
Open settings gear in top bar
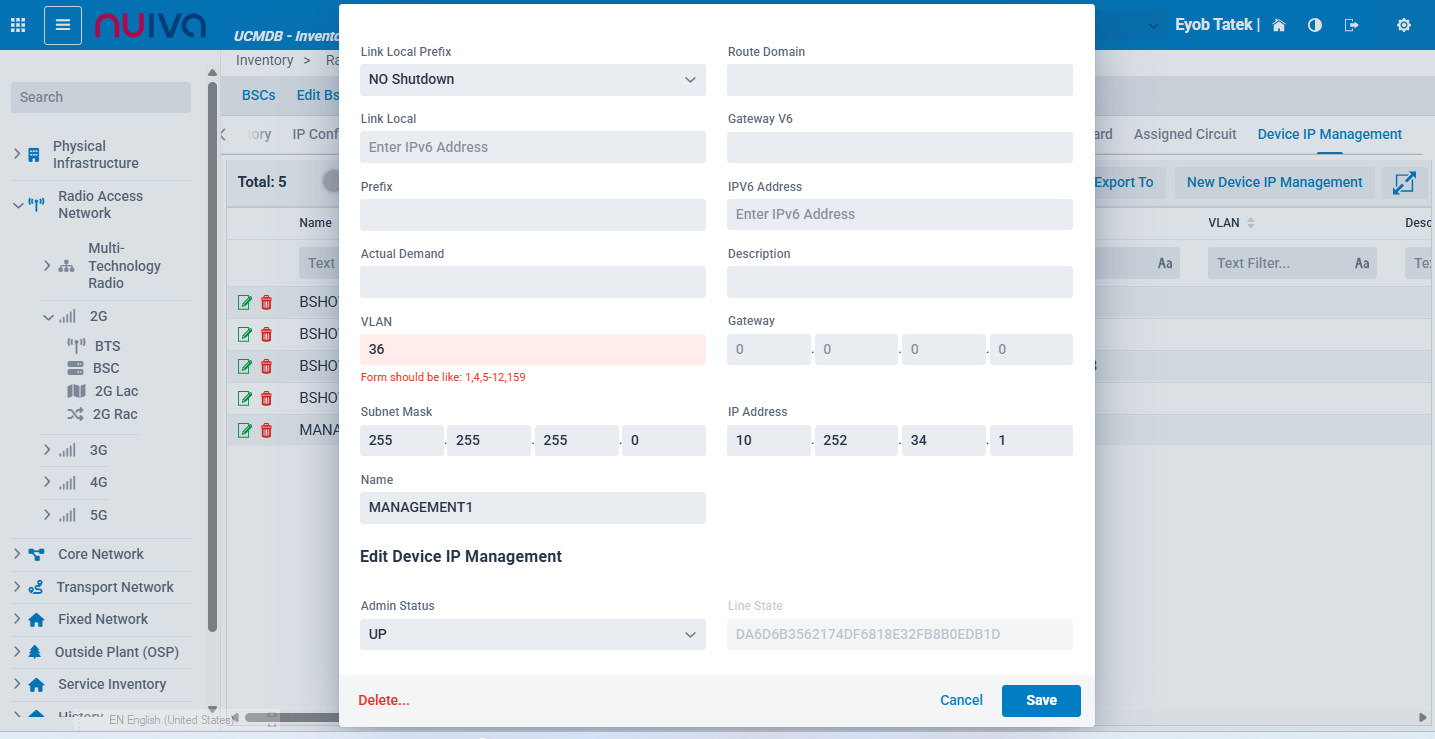[x=1403, y=25]
